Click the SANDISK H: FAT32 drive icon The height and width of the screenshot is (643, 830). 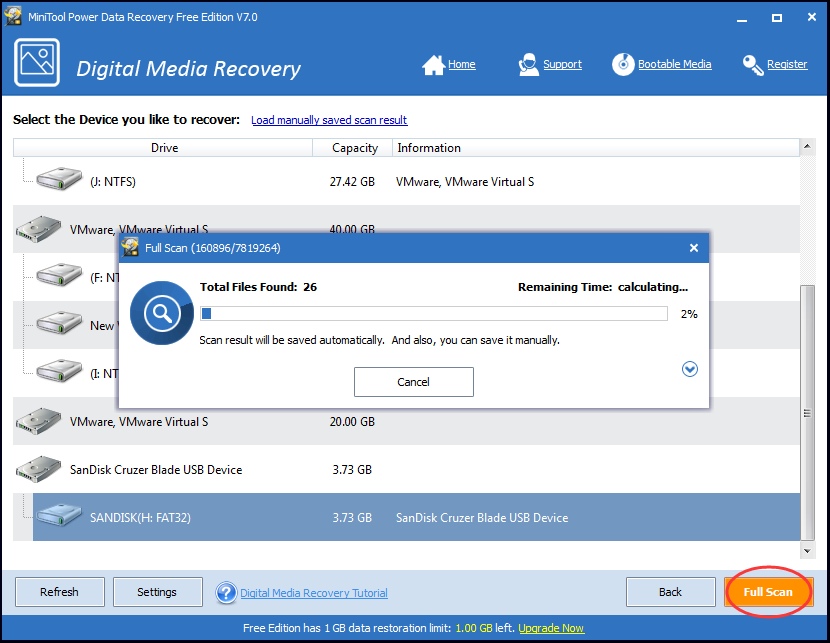(59, 515)
